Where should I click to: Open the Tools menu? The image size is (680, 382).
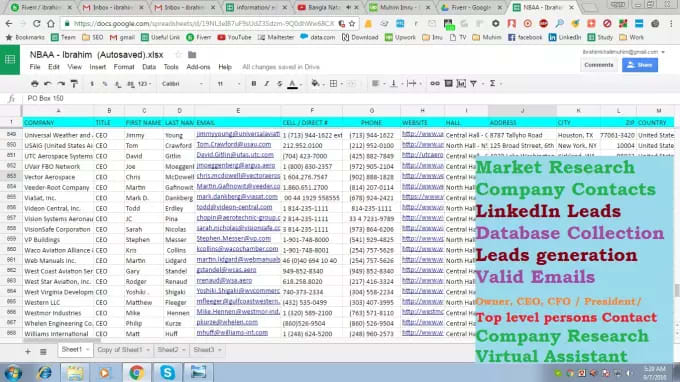pyautogui.click(x=171, y=67)
